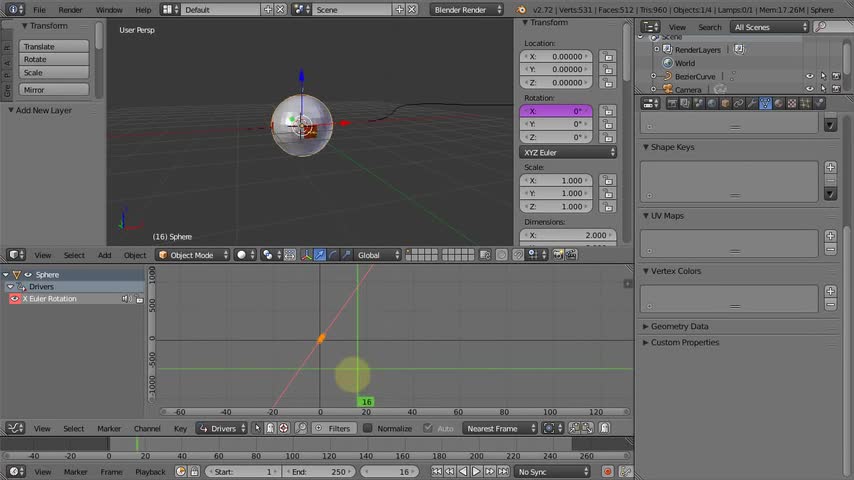Image resolution: width=854 pixels, height=480 pixels.
Task: Toggle lock on Location X field
Action: tap(608, 56)
